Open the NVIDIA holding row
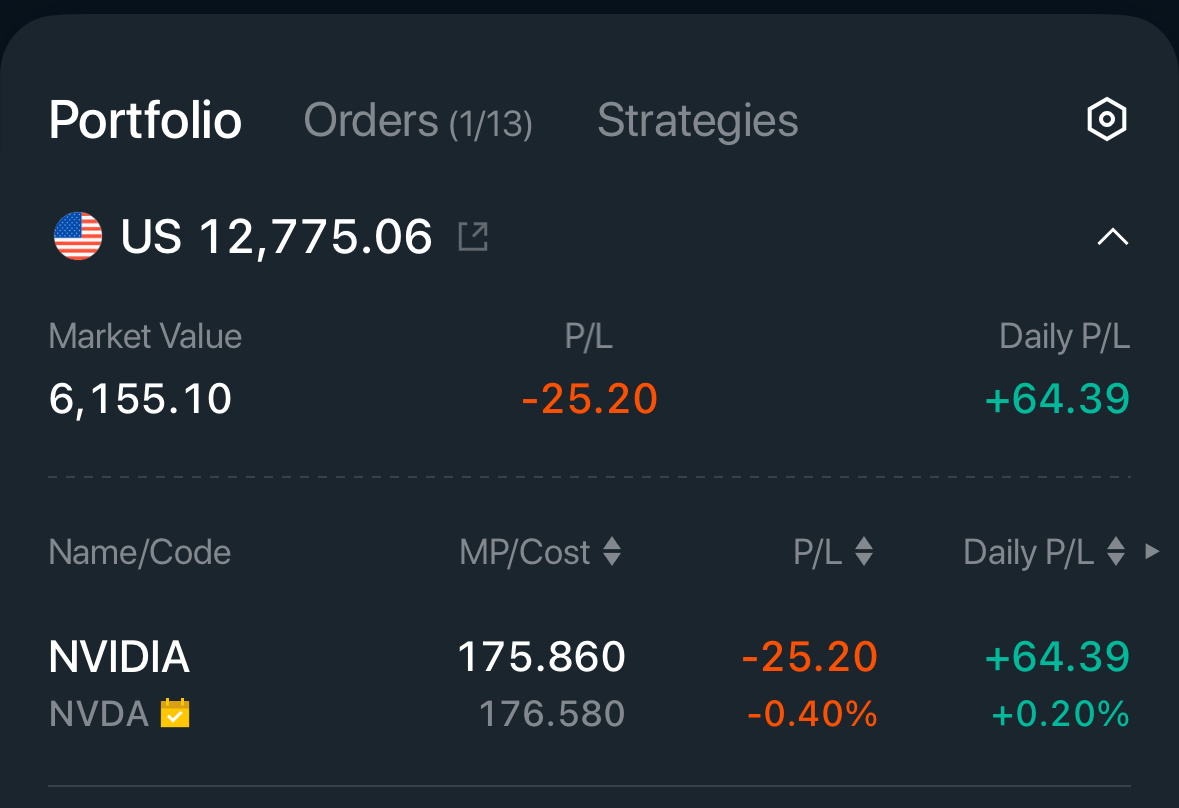This screenshot has width=1179, height=808. pyautogui.click(x=590, y=684)
